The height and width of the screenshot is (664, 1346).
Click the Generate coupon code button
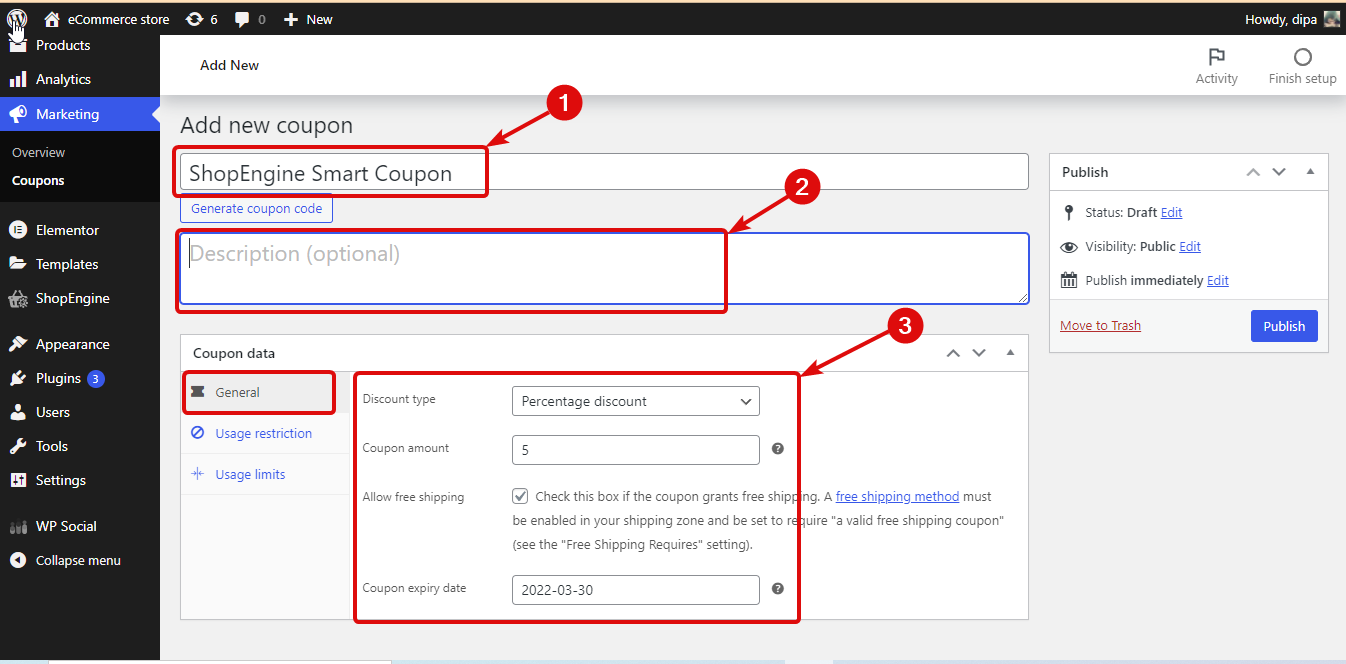[x=257, y=209]
